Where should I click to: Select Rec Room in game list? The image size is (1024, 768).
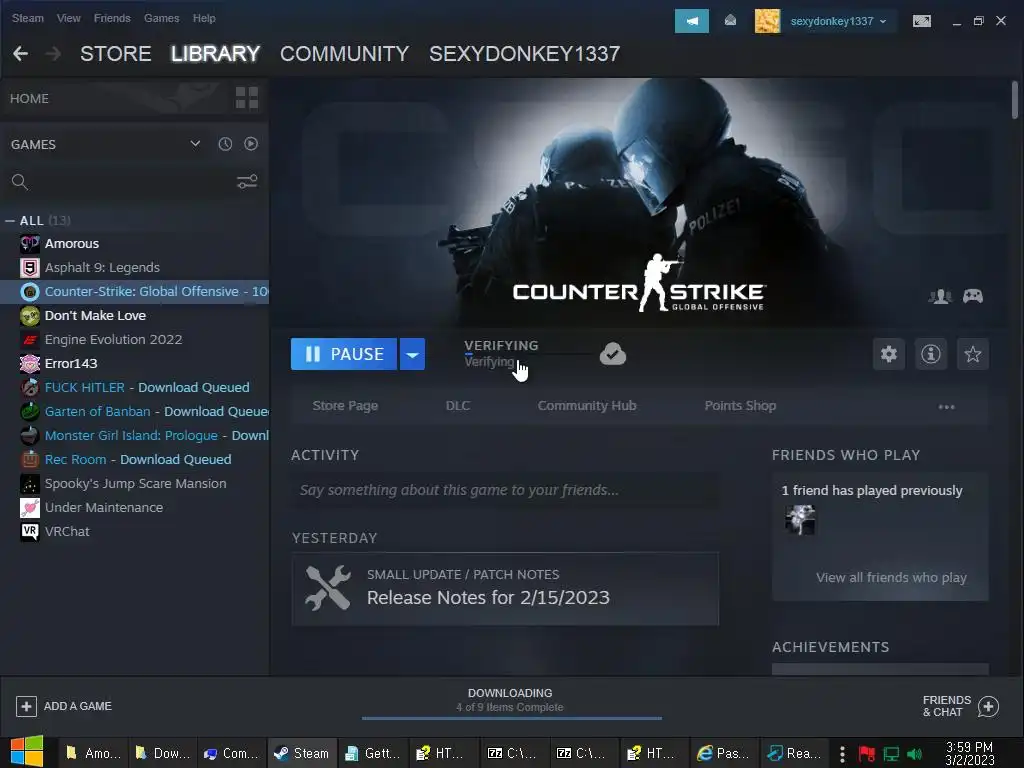coord(135,460)
